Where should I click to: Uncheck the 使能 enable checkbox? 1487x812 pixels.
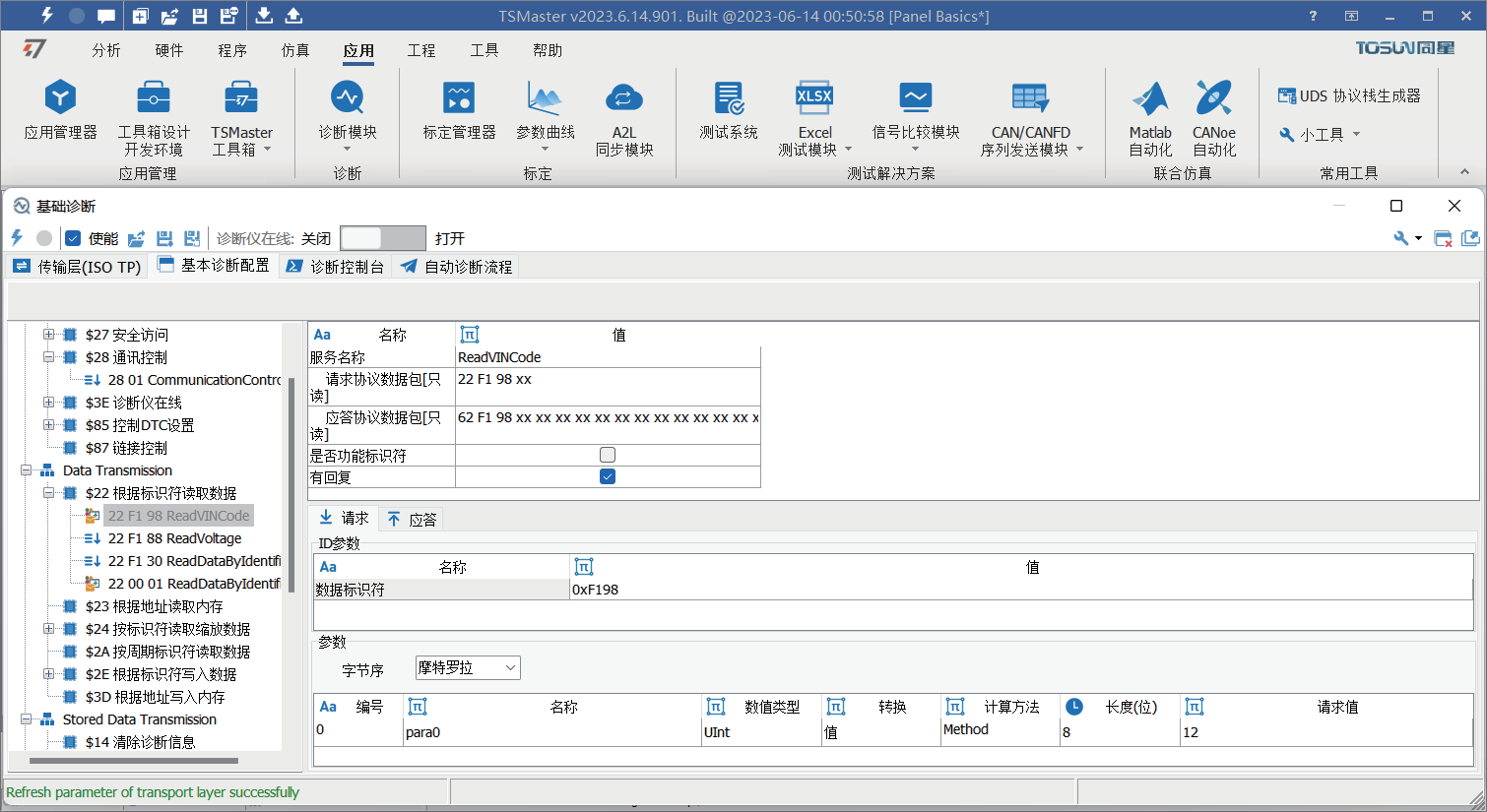coord(73,238)
